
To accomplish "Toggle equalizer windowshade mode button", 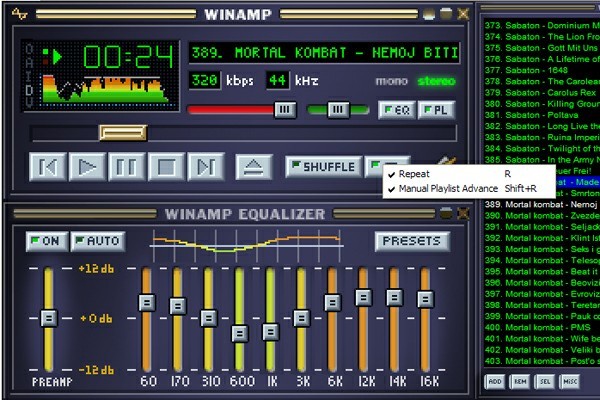I will coord(446,214).
